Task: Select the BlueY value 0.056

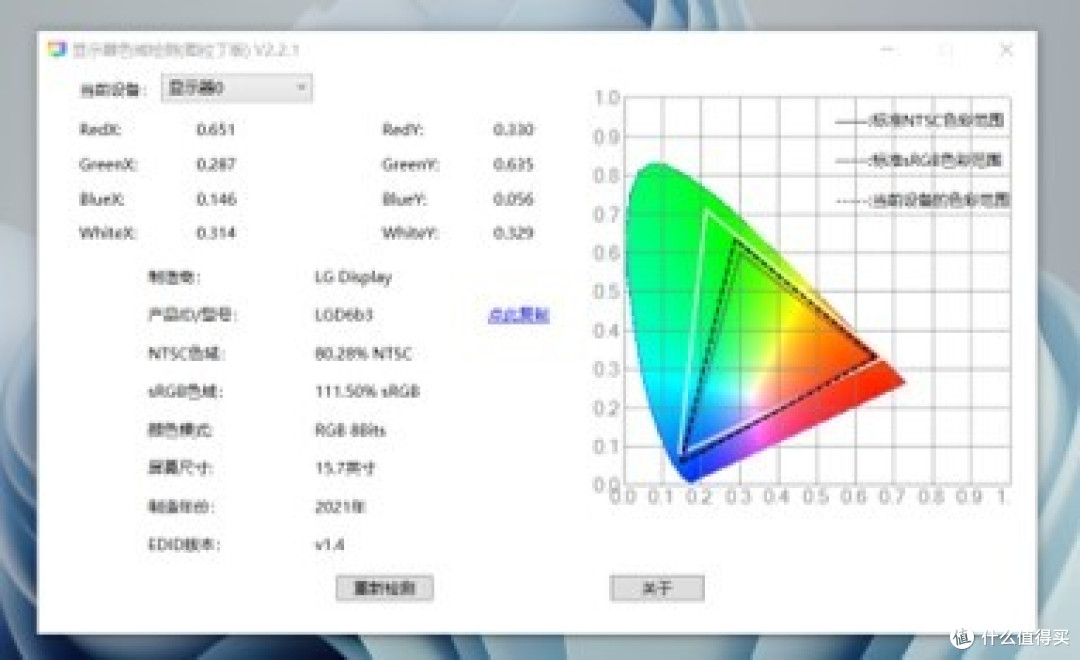Action: (513, 199)
